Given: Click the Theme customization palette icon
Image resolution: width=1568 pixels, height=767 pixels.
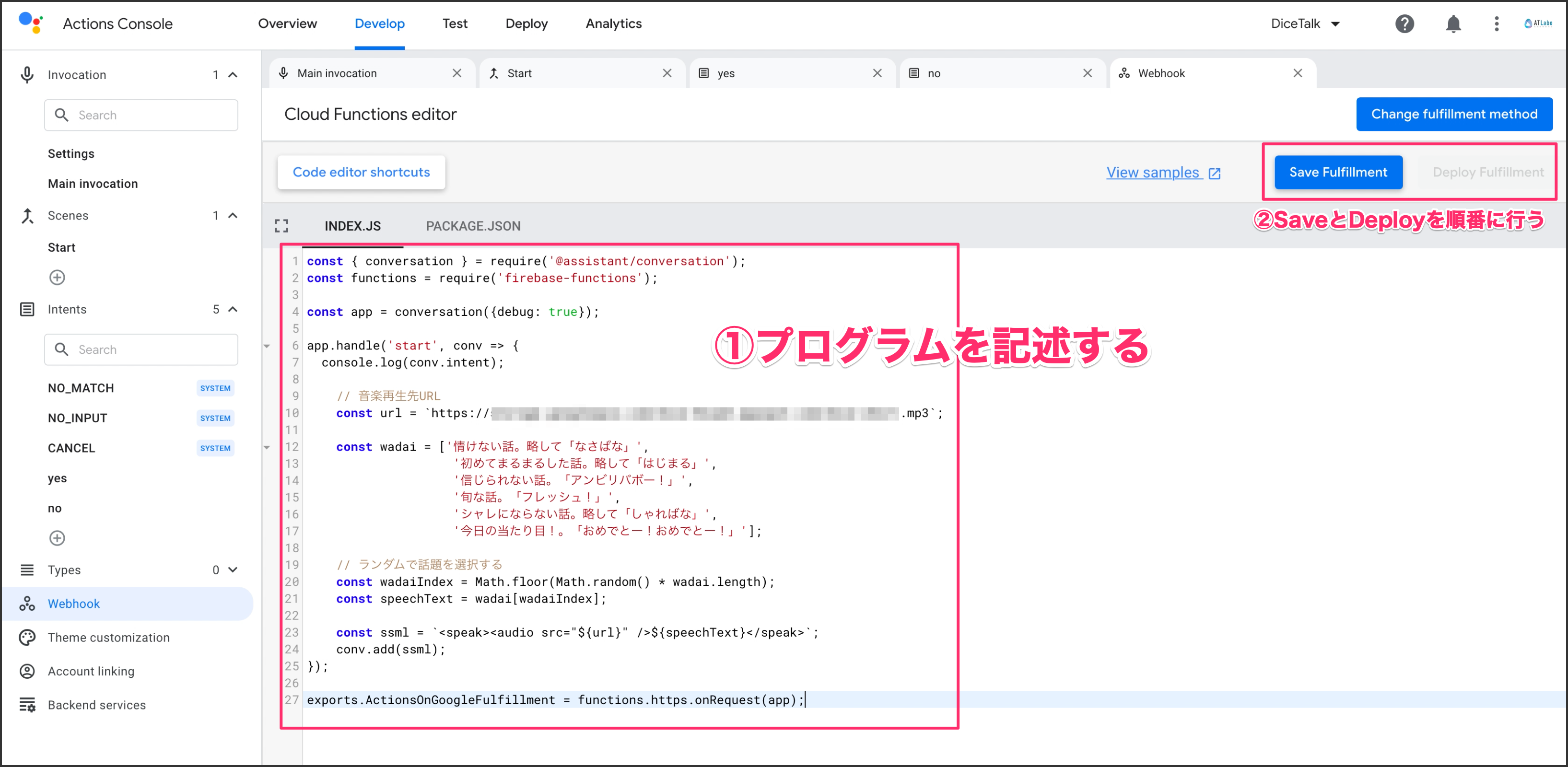Looking at the screenshot, I should pyautogui.click(x=27, y=638).
